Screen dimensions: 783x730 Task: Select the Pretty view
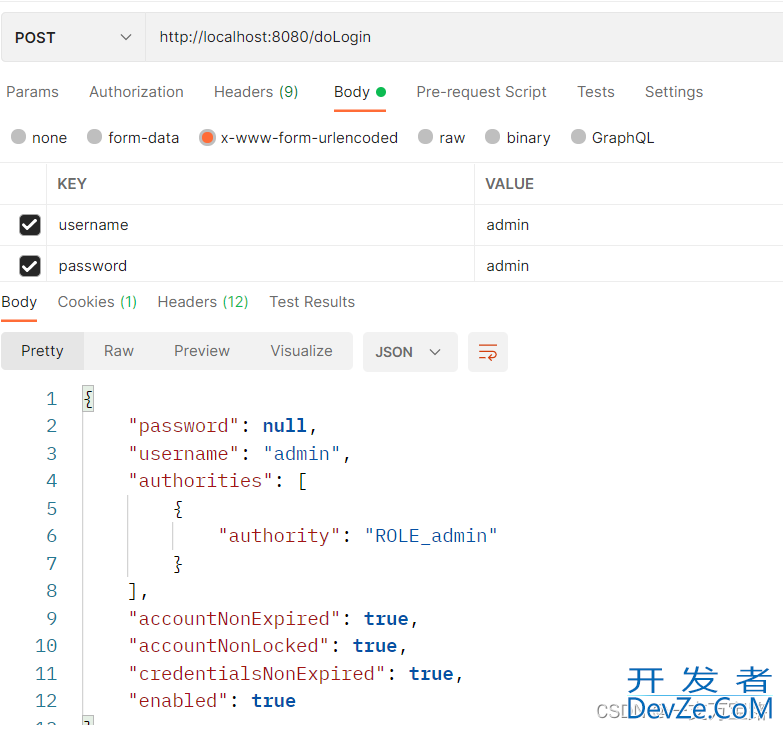click(42, 351)
